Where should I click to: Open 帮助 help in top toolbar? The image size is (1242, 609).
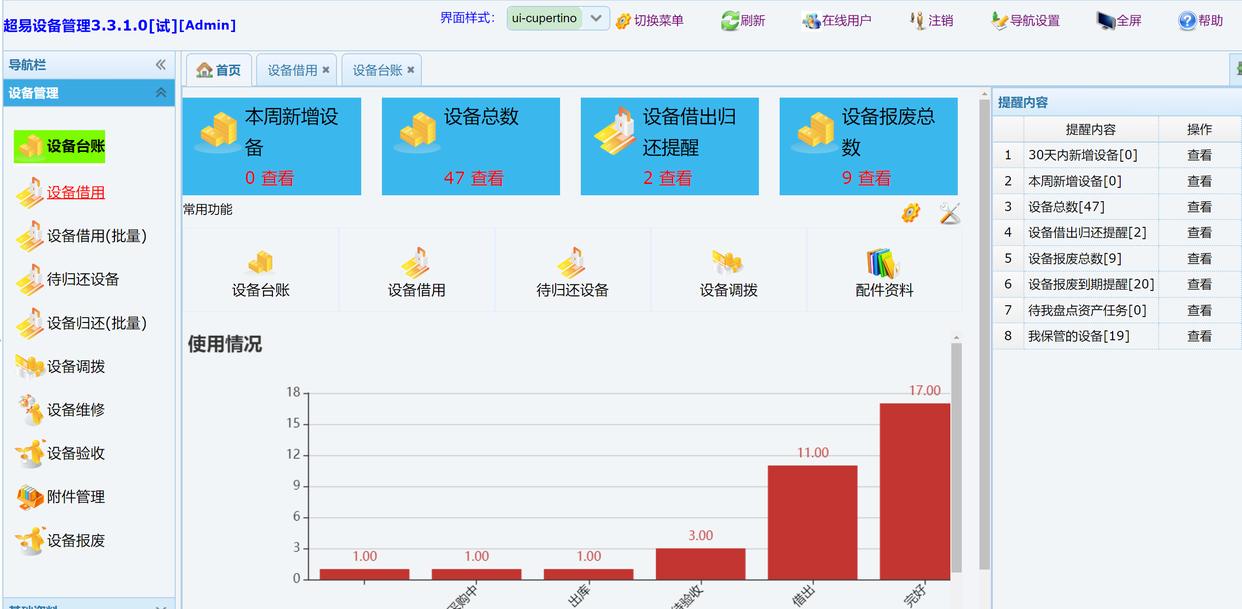point(1200,20)
